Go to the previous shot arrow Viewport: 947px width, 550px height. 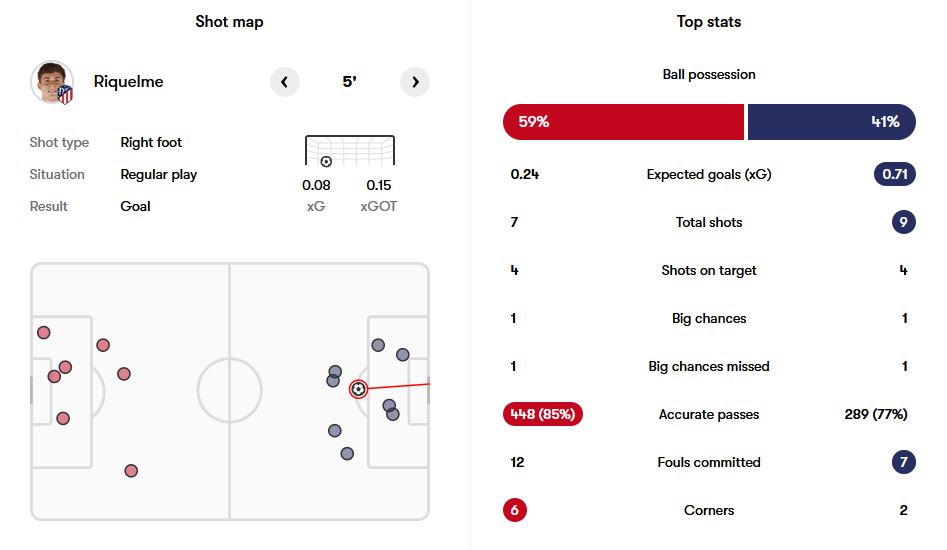(284, 82)
